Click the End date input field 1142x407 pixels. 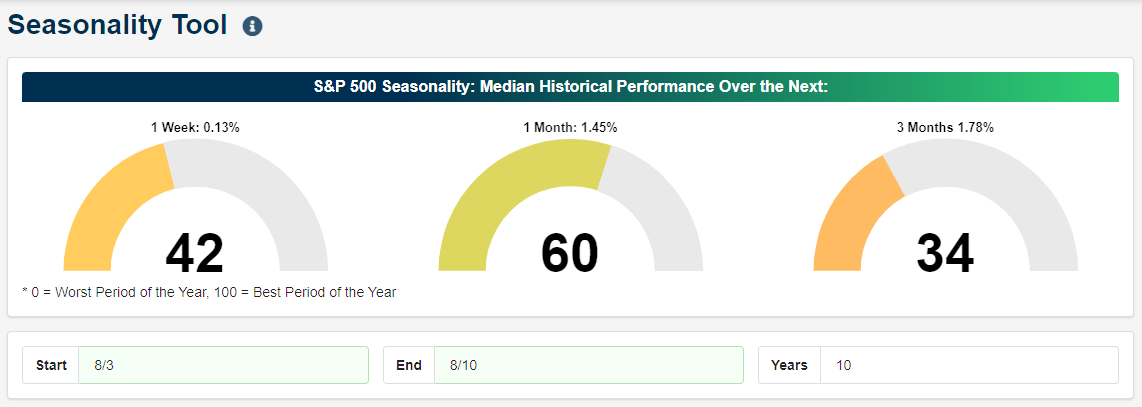coord(588,365)
